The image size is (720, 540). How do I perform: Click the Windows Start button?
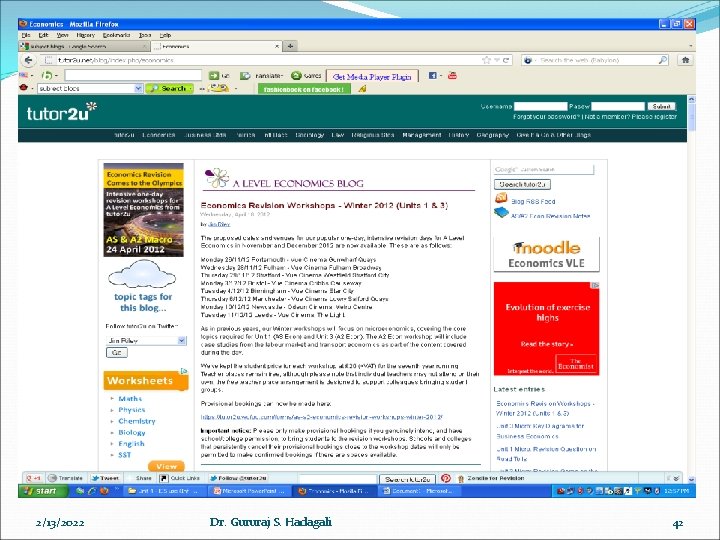tap(43, 491)
